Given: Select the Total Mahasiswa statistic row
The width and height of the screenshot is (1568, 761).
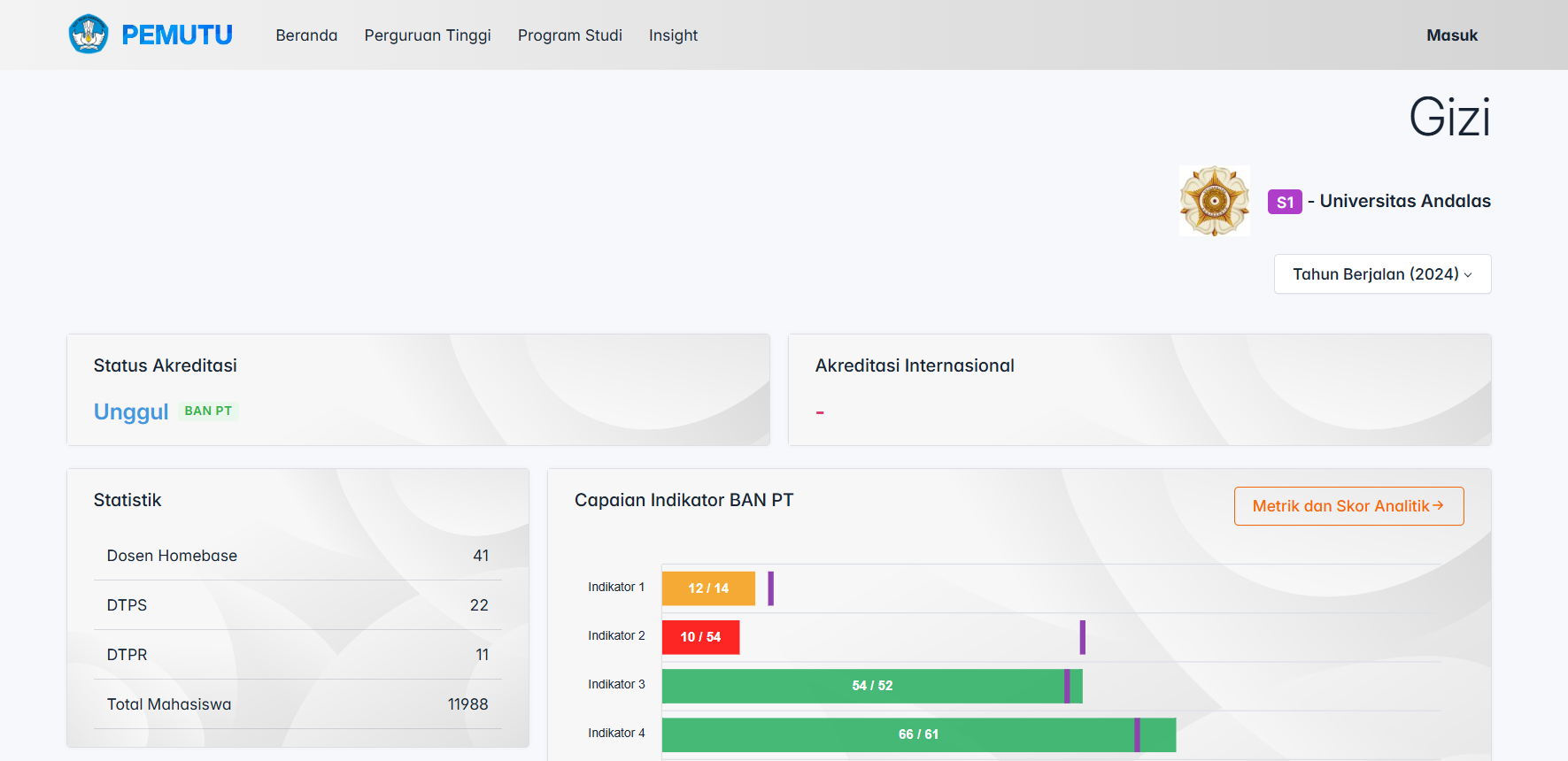Looking at the screenshot, I should (x=297, y=704).
